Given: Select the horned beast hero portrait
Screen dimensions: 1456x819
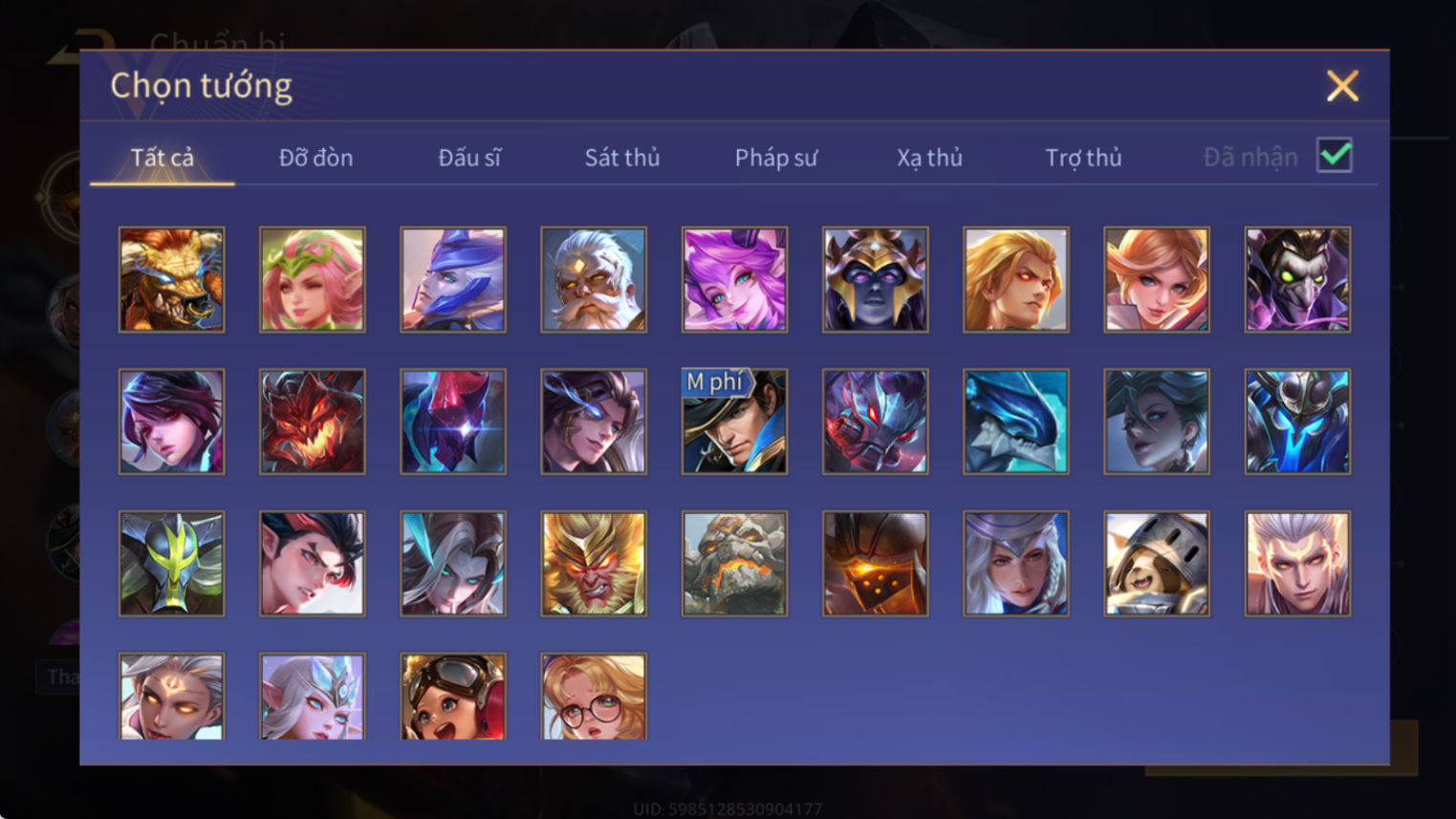Looking at the screenshot, I should point(171,279).
